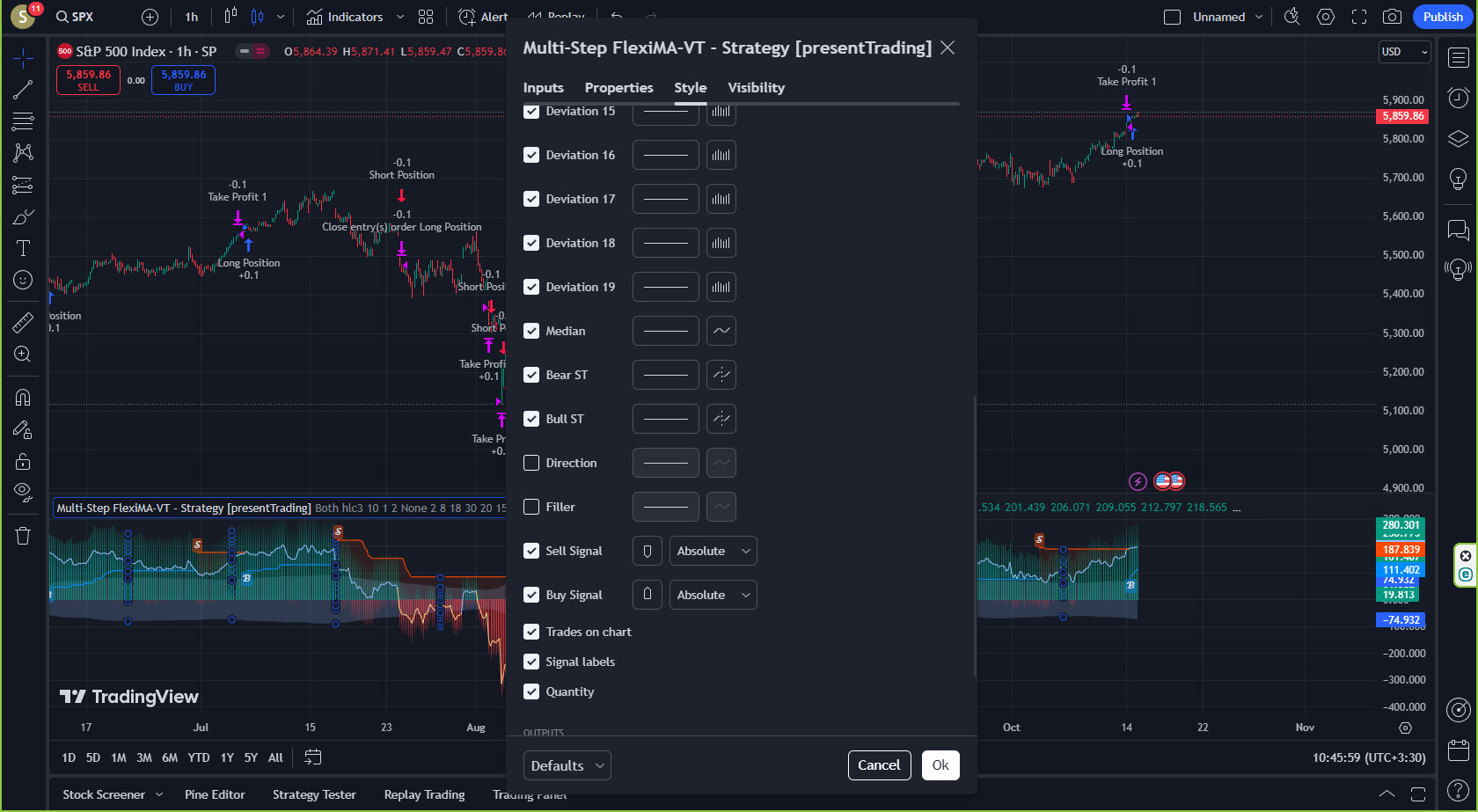This screenshot has width=1478, height=812.
Task: Select the trend line drawing tool
Action: pyautogui.click(x=23, y=89)
